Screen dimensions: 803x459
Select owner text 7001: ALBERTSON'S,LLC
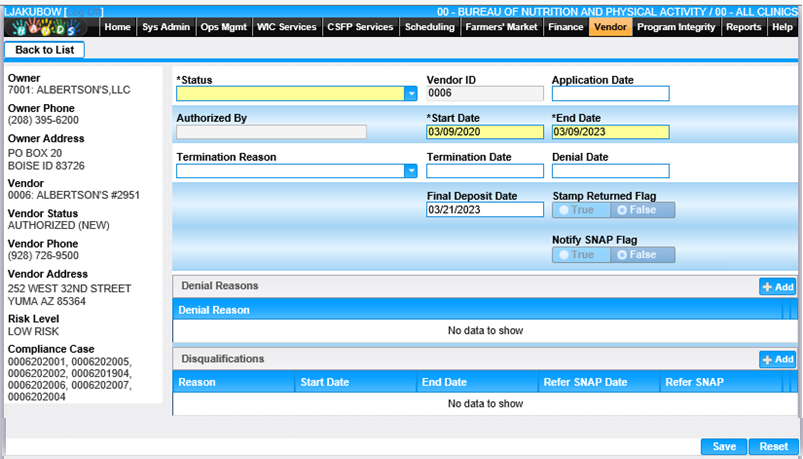[x=69, y=90]
